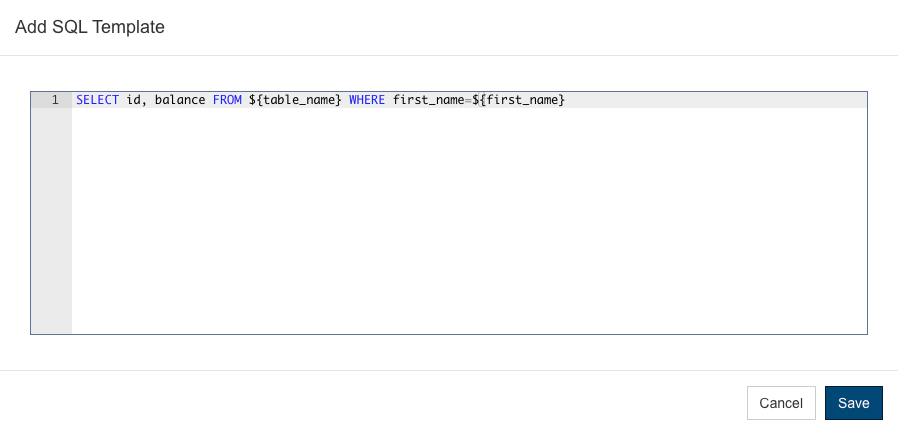The height and width of the screenshot is (435, 898).
Task: Click first_name before the equals sign
Action: (x=428, y=100)
